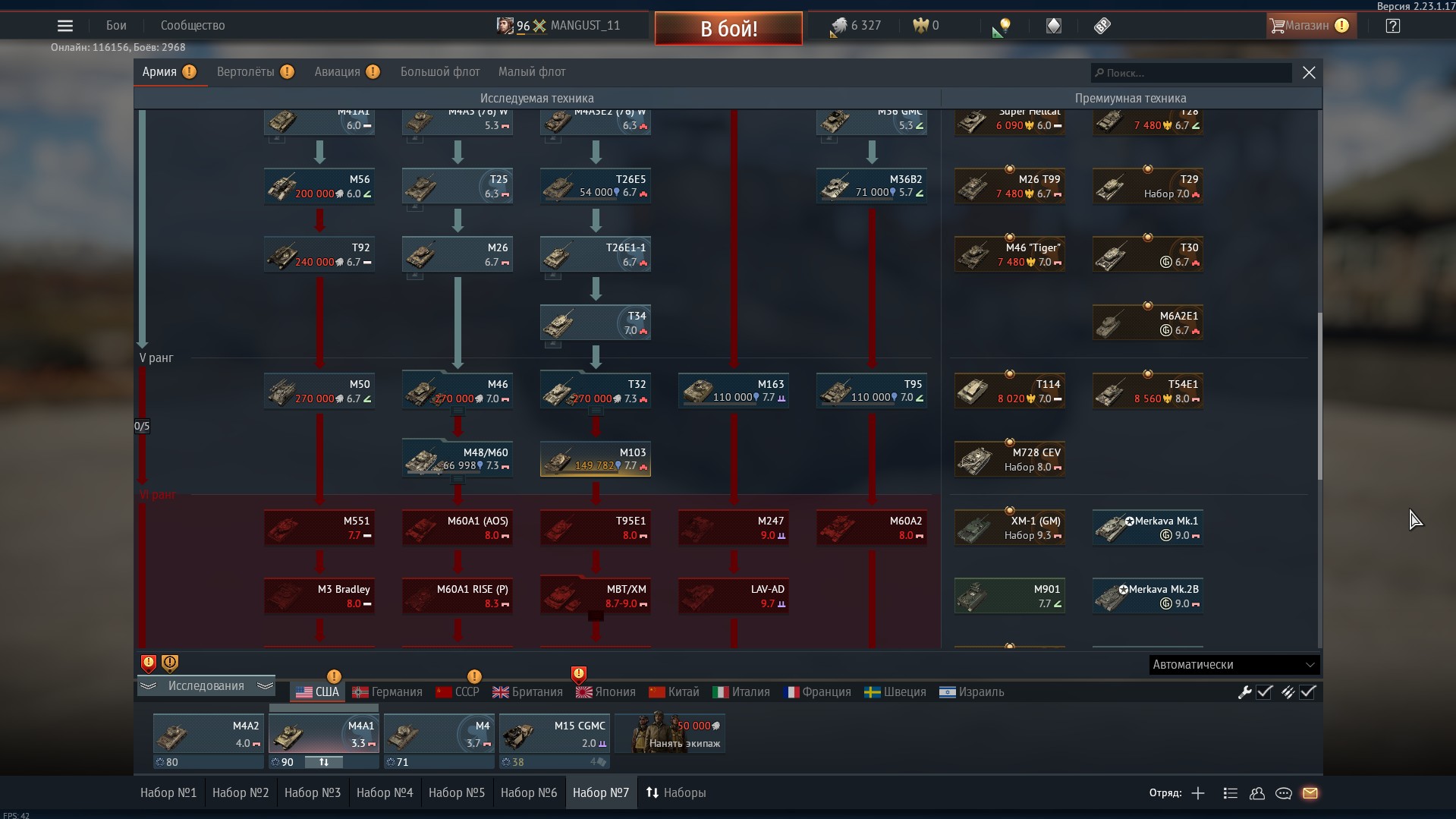This screenshot has height=819, width=1456.
Task: Click the swap crew arrows under M4A1
Action: click(x=324, y=762)
